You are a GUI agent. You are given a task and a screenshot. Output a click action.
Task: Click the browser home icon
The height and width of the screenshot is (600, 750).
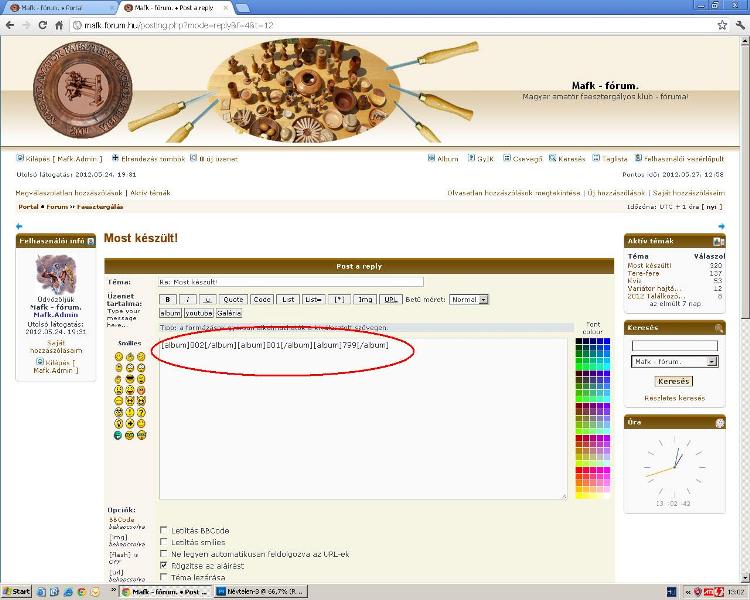(61, 25)
